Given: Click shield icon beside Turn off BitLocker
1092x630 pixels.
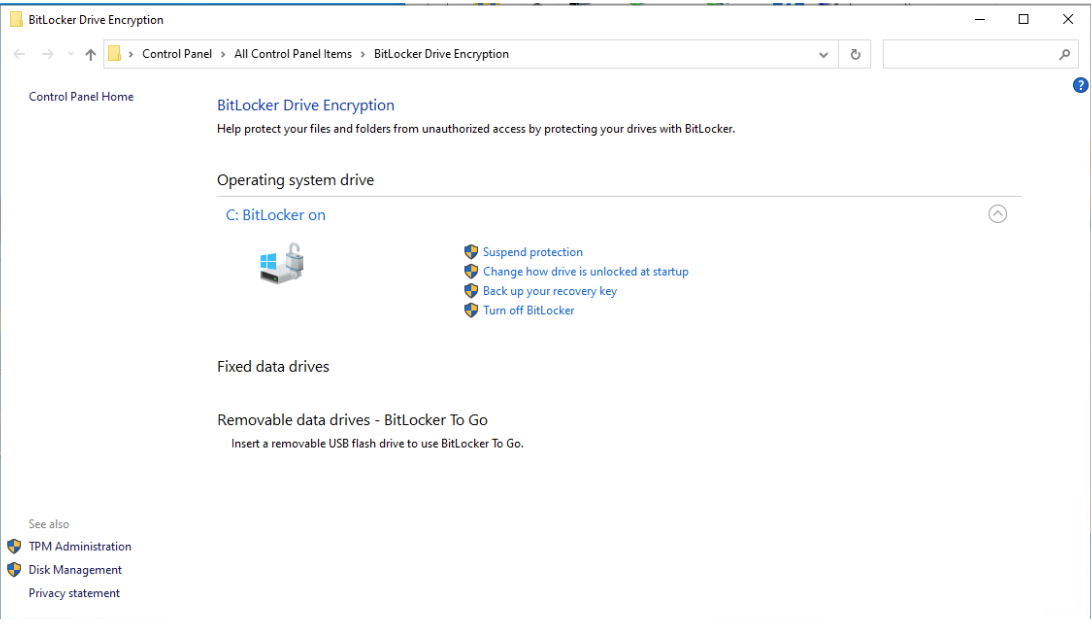Looking at the screenshot, I should pos(471,310).
